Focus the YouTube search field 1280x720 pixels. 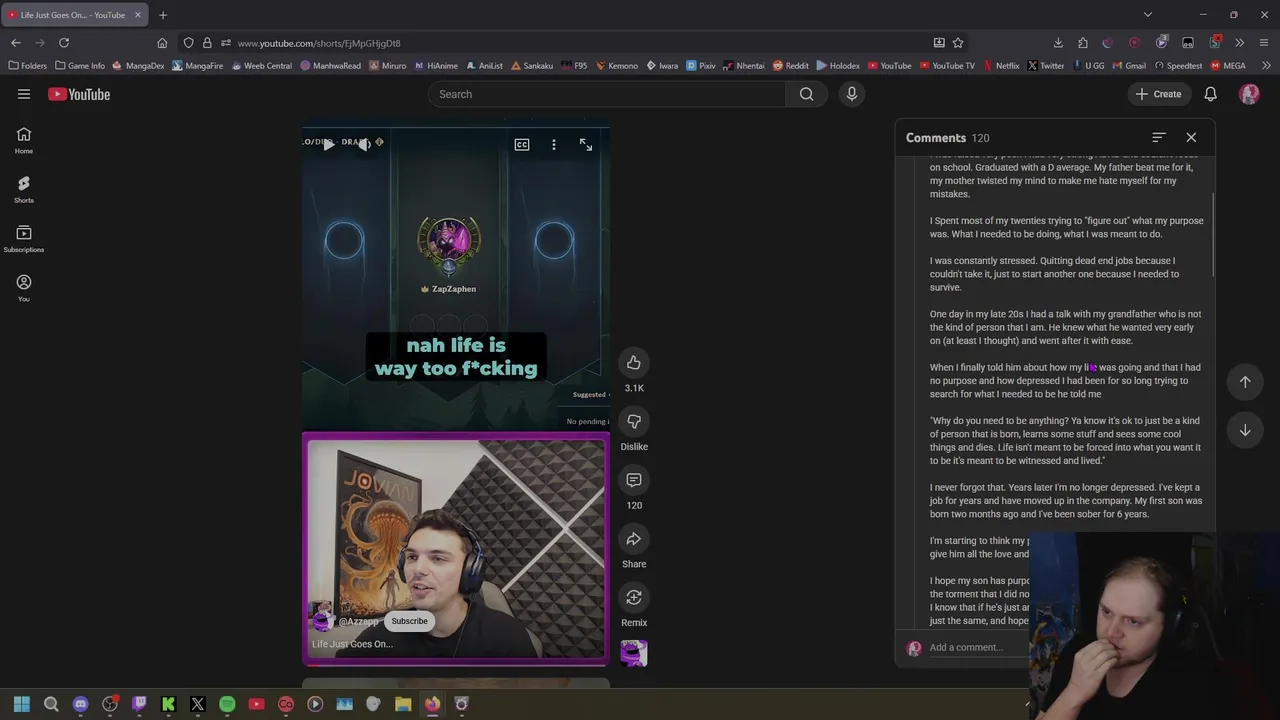point(607,94)
